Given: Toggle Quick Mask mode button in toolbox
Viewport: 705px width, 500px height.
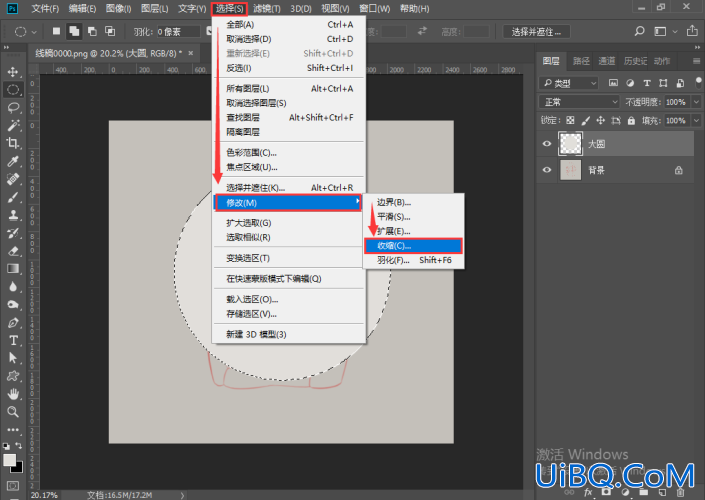Looking at the screenshot, I should click(13, 486).
